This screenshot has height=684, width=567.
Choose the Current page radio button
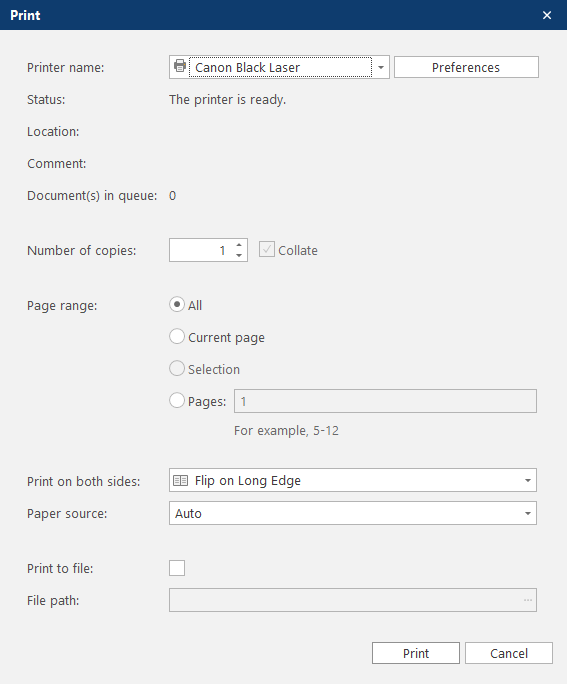(x=177, y=336)
